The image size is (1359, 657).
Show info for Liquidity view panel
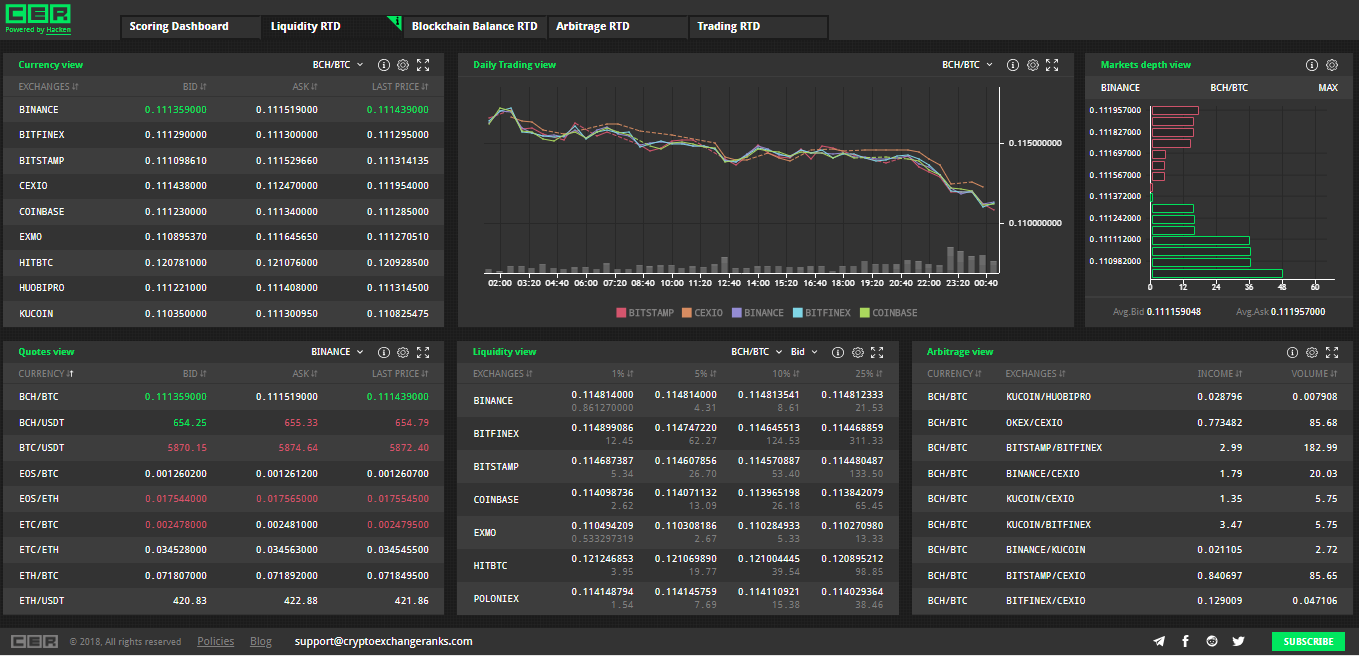click(838, 352)
